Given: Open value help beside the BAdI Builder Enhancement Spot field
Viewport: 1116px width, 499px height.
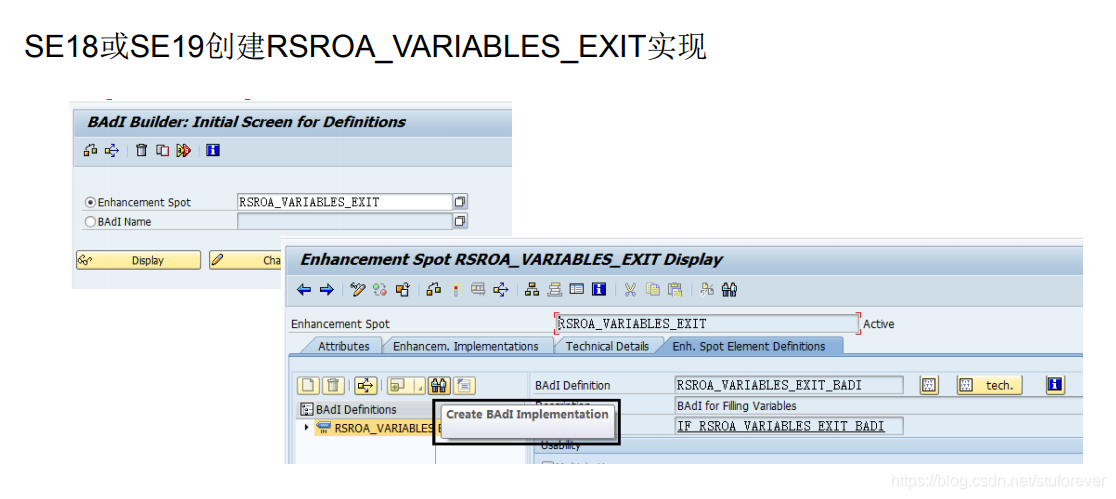Looking at the screenshot, I should 460,202.
